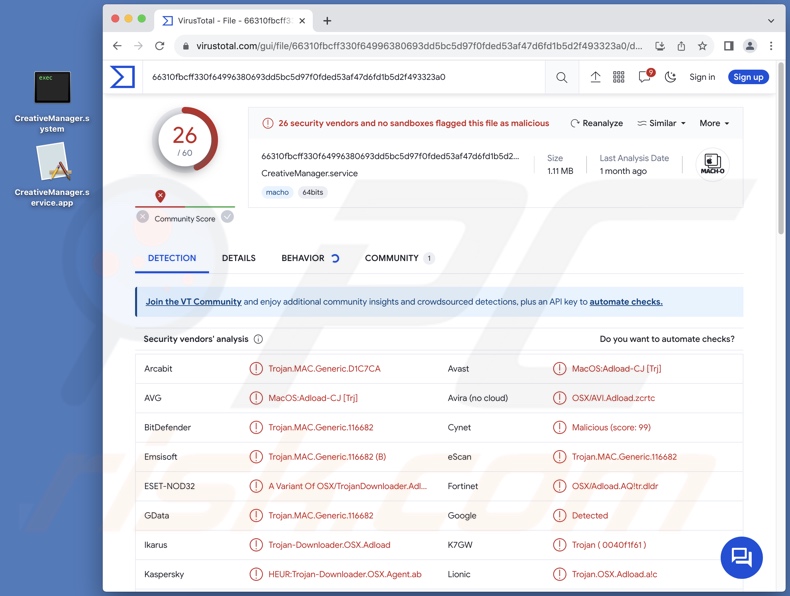Open a new browser tab
This screenshot has width=790, height=596.
click(x=327, y=21)
